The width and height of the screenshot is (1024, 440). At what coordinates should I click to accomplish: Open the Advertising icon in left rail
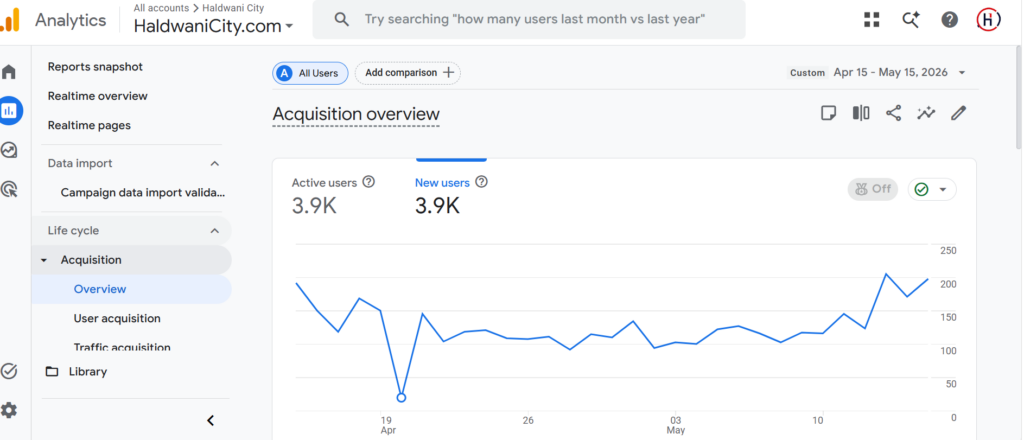coord(9,189)
